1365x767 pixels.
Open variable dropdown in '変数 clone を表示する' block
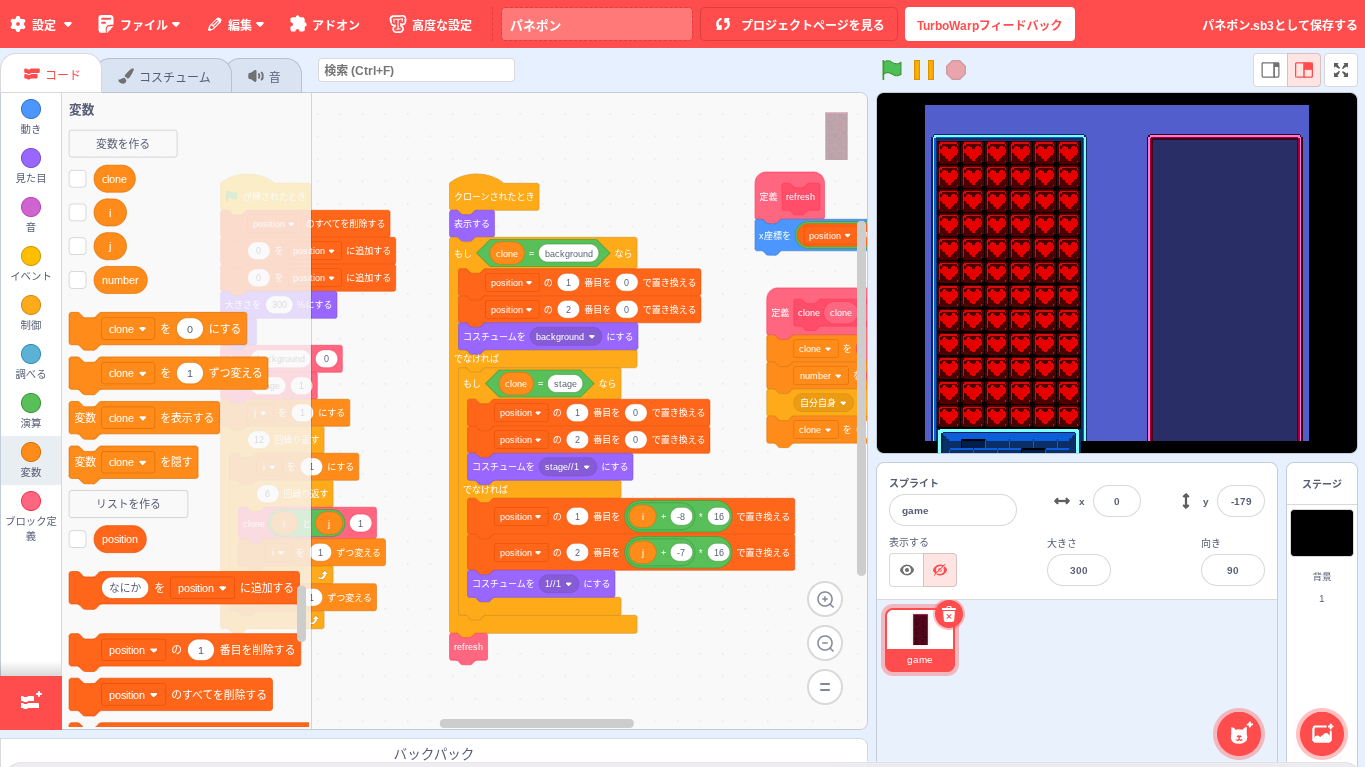click(x=128, y=418)
